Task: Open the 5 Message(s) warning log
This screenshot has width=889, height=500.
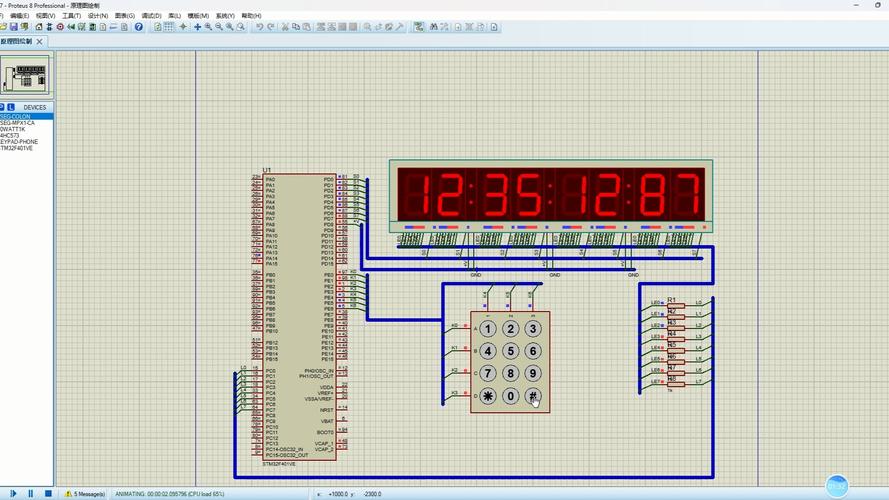Action: [x=86, y=494]
